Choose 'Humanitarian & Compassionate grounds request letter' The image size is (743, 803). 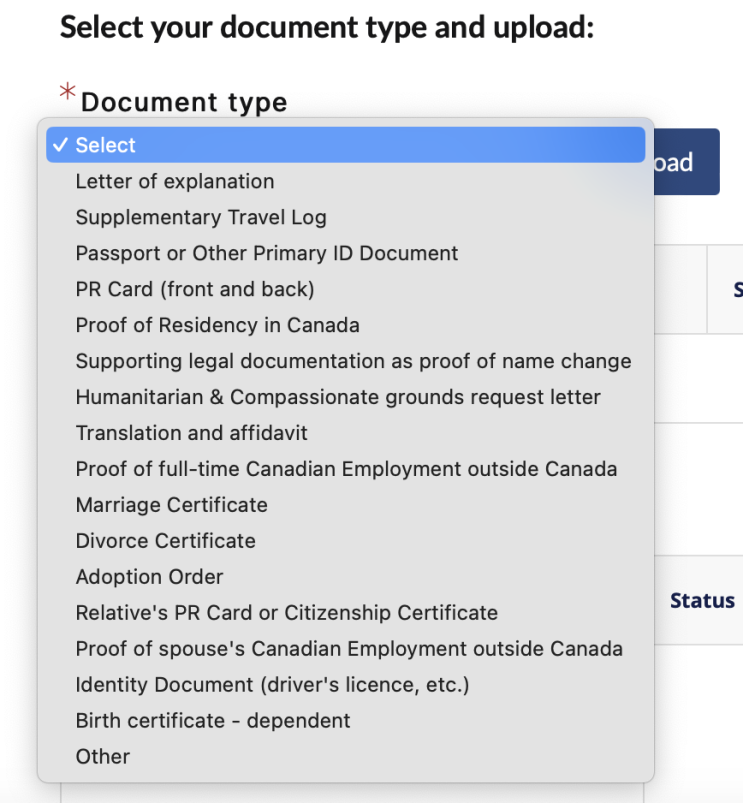(338, 397)
